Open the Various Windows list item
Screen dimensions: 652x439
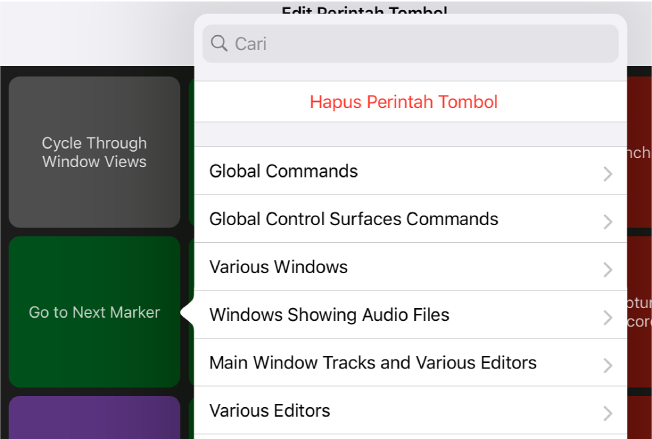(x=278, y=267)
